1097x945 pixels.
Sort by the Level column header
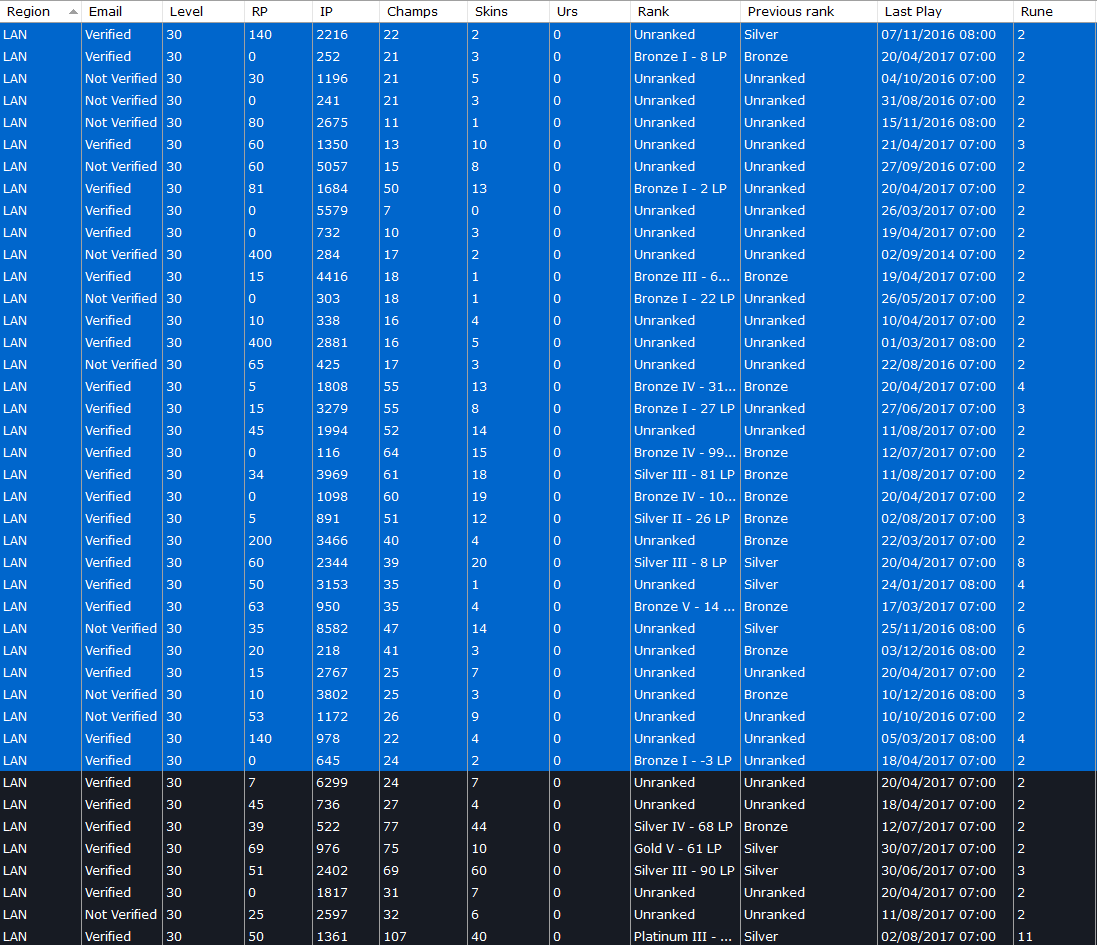tap(203, 11)
